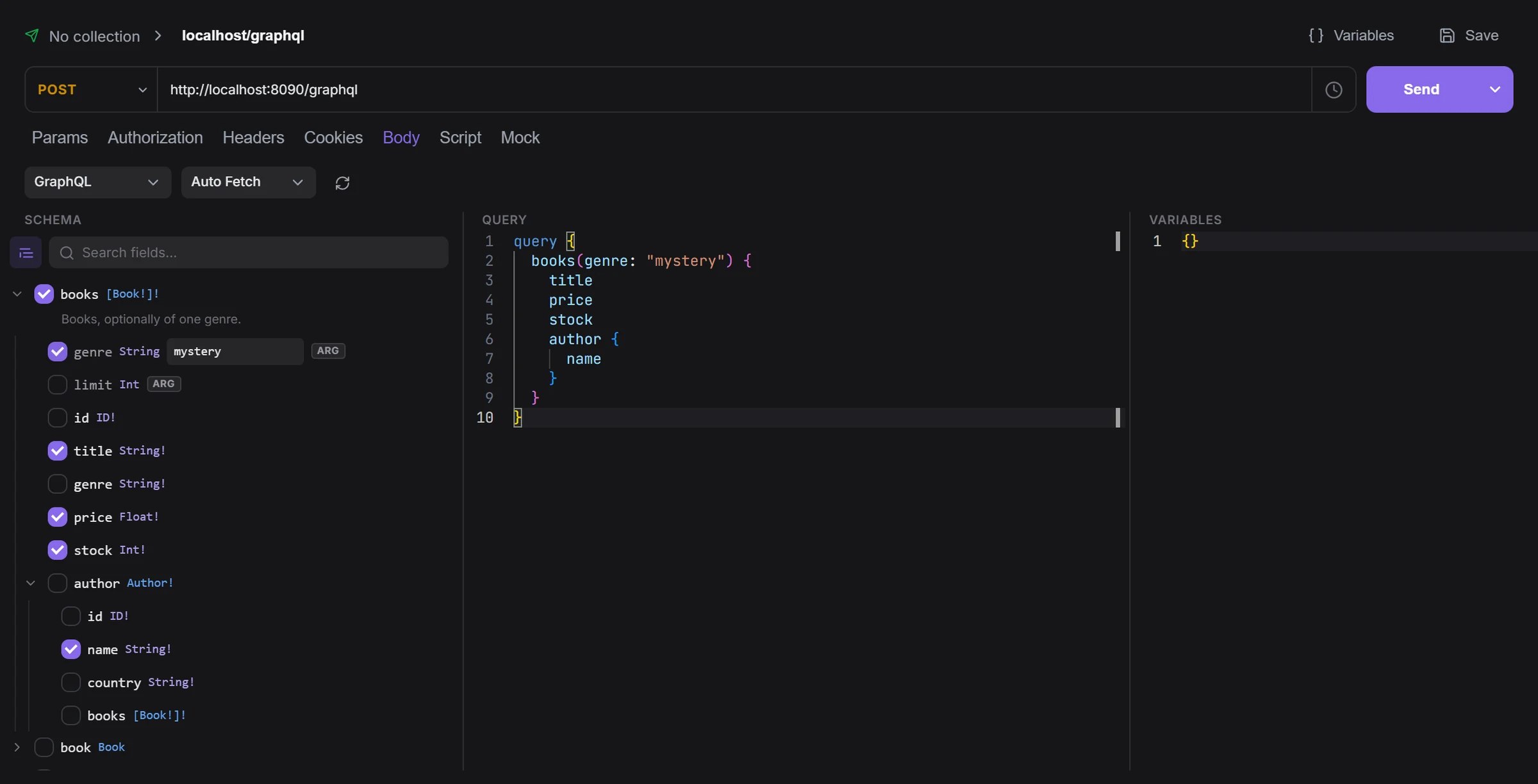The height and width of the screenshot is (784, 1538).
Task: Click the Save floppy disk icon
Action: point(1447,35)
